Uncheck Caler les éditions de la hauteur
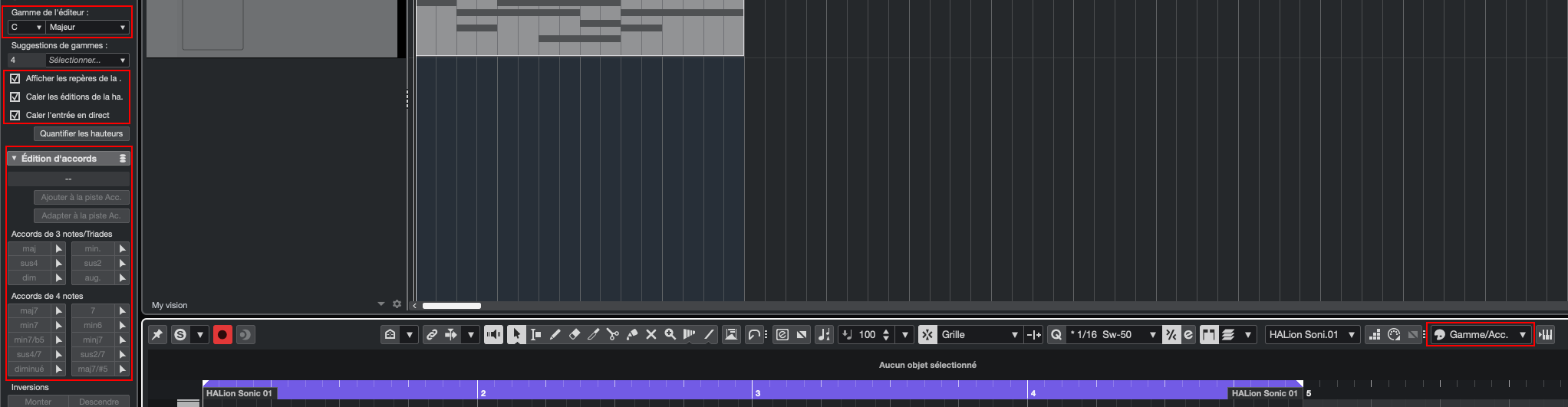 pyautogui.click(x=15, y=97)
